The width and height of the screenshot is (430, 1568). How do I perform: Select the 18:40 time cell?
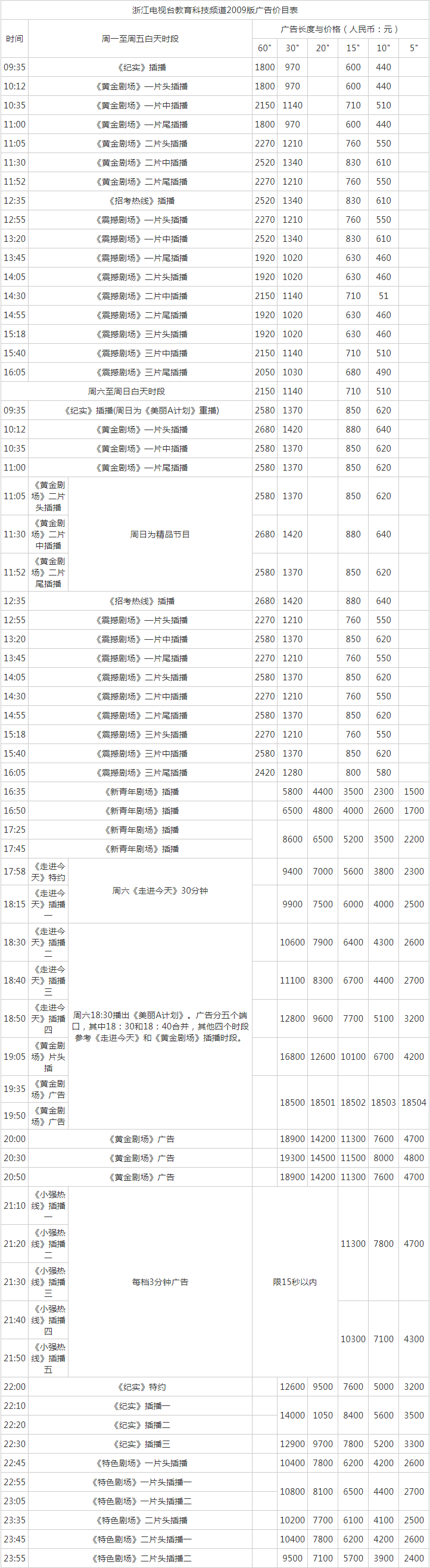[x=15, y=980]
